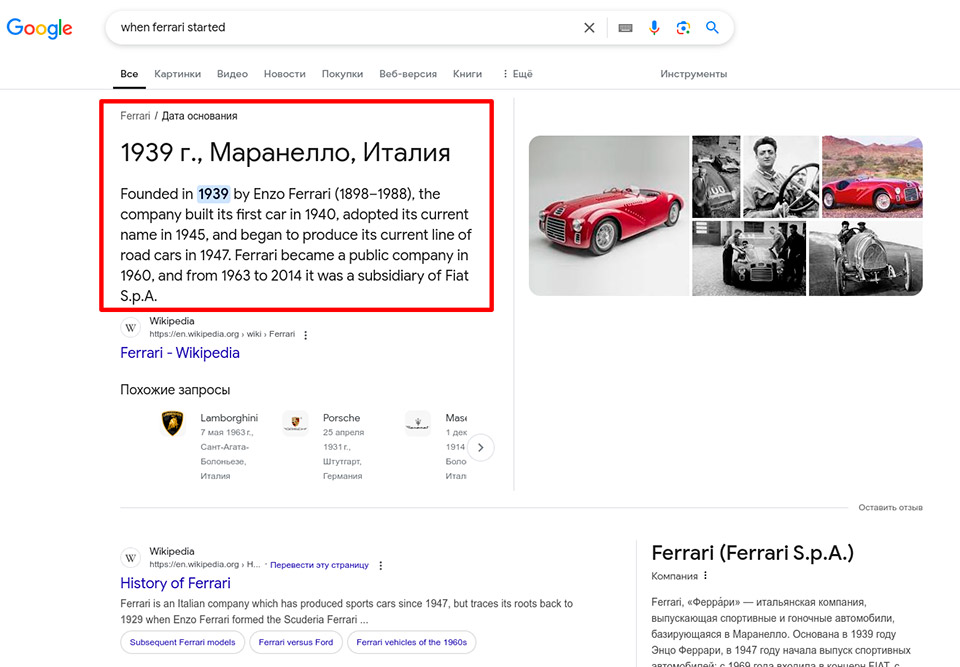Open black-and-white photo of car number 100
960x667 pixels.
pyautogui.click(x=716, y=176)
